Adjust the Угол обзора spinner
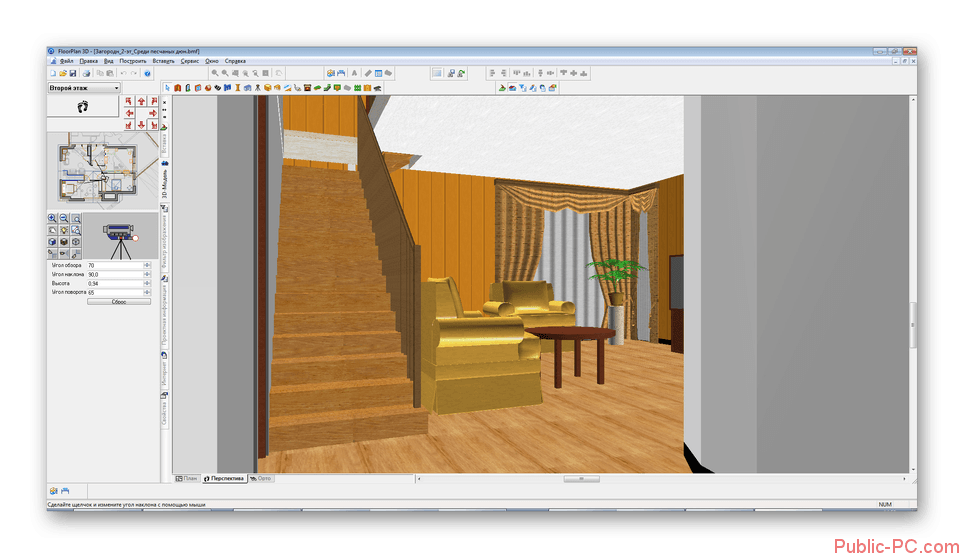Viewport: 964px width, 558px height. [147, 265]
